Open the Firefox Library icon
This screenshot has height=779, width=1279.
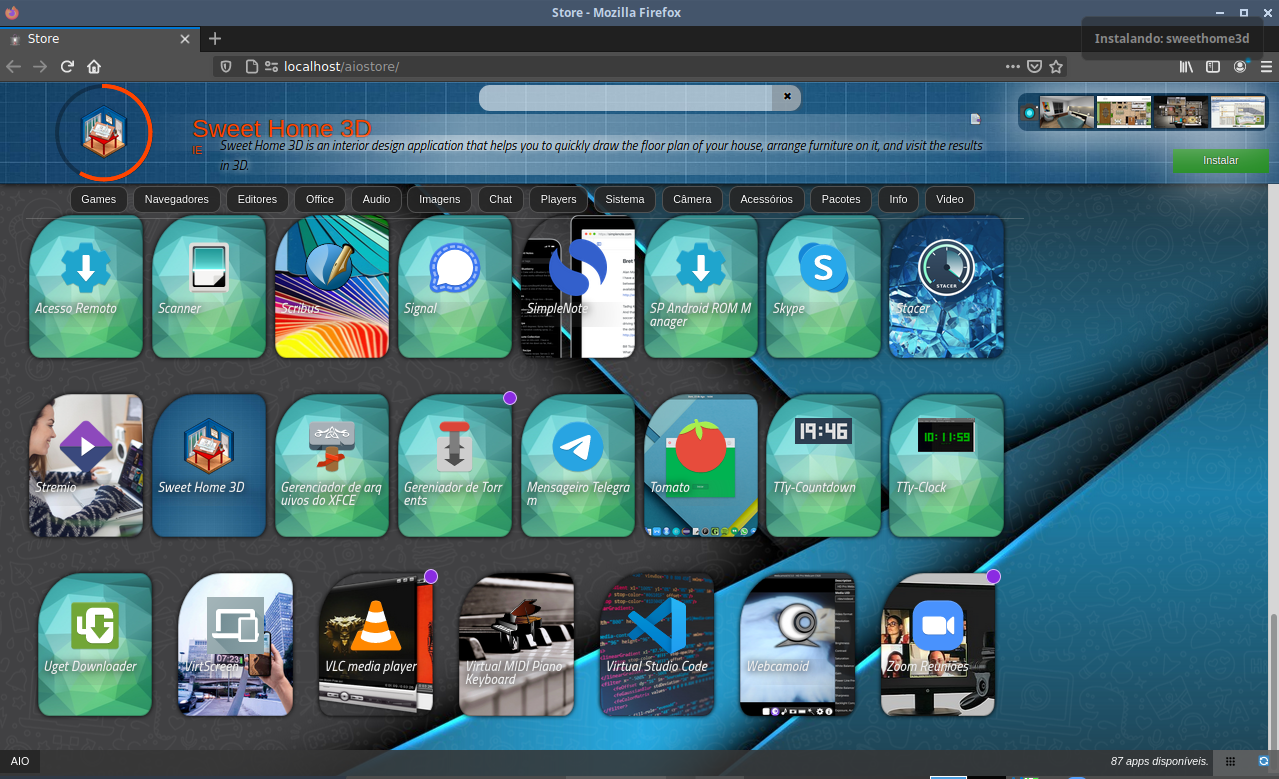coord(1186,67)
